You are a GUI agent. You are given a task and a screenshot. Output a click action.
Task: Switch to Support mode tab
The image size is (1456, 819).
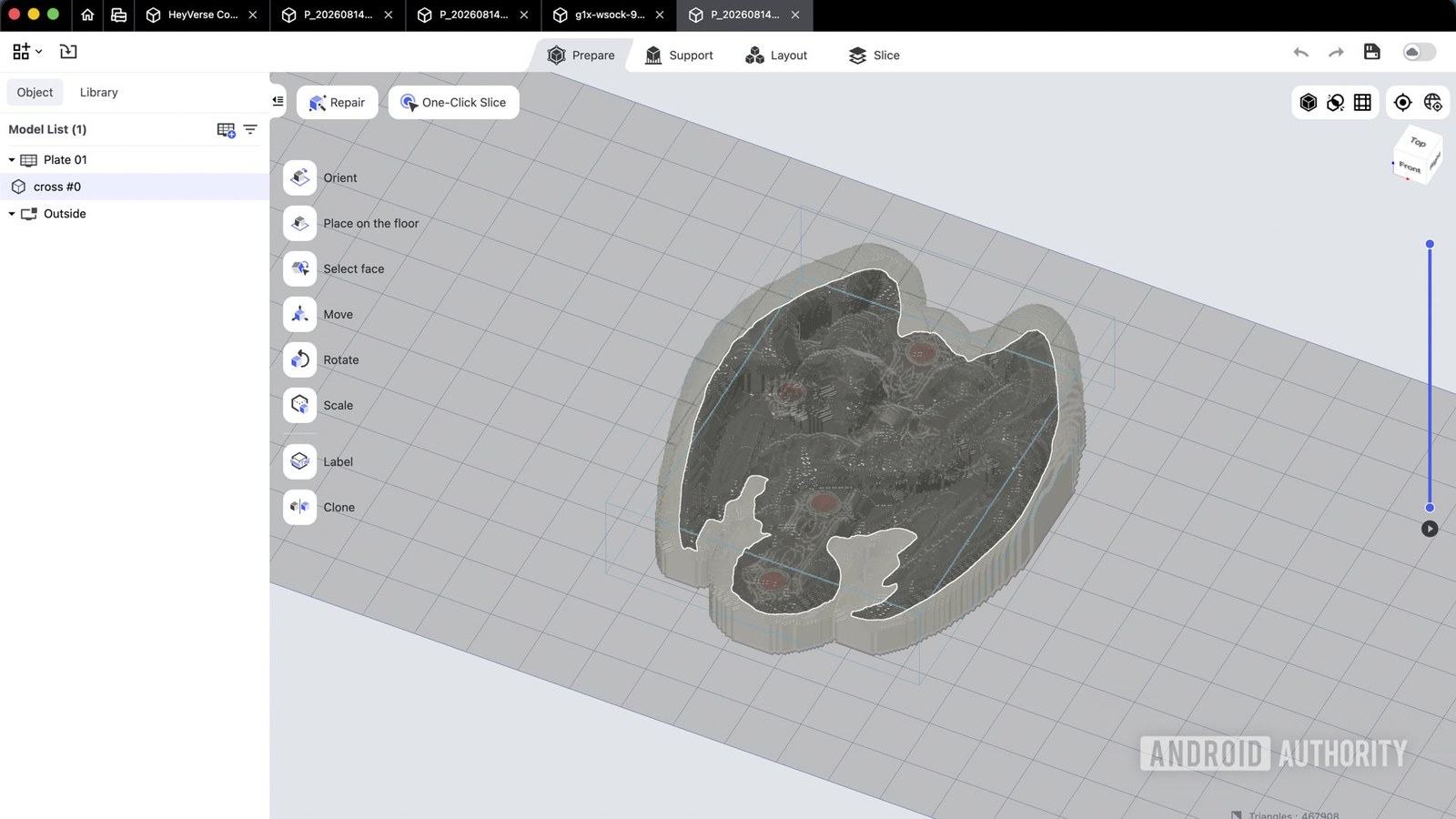coord(679,56)
